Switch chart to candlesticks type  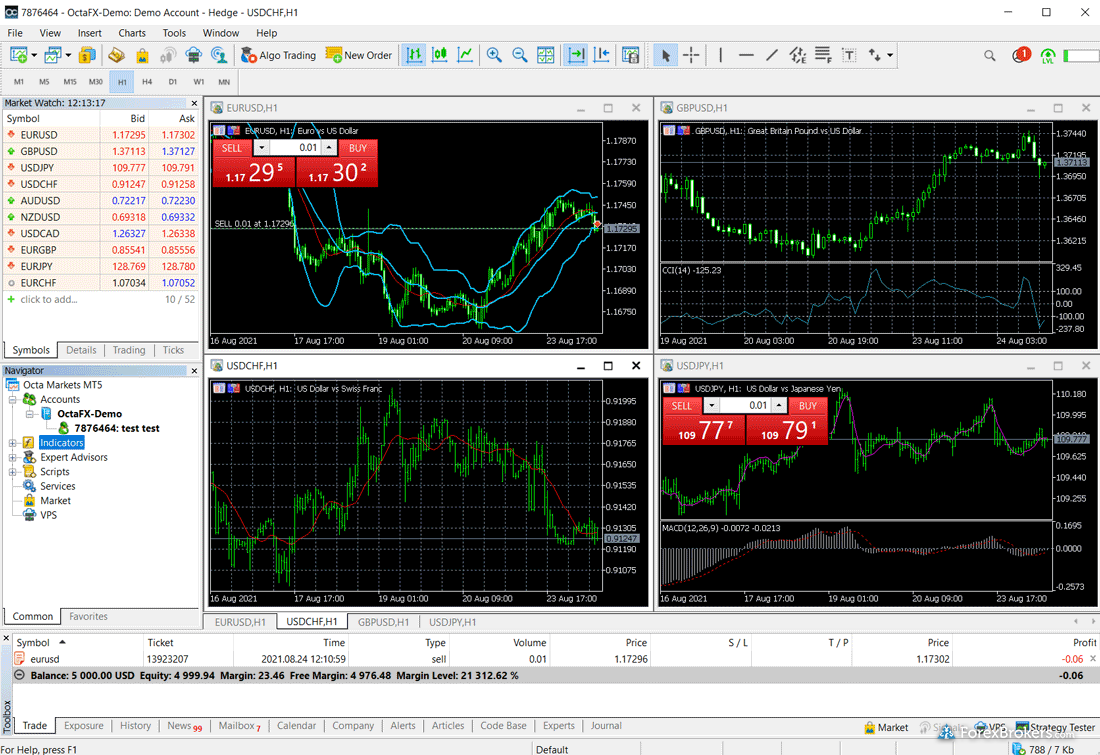coord(440,55)
